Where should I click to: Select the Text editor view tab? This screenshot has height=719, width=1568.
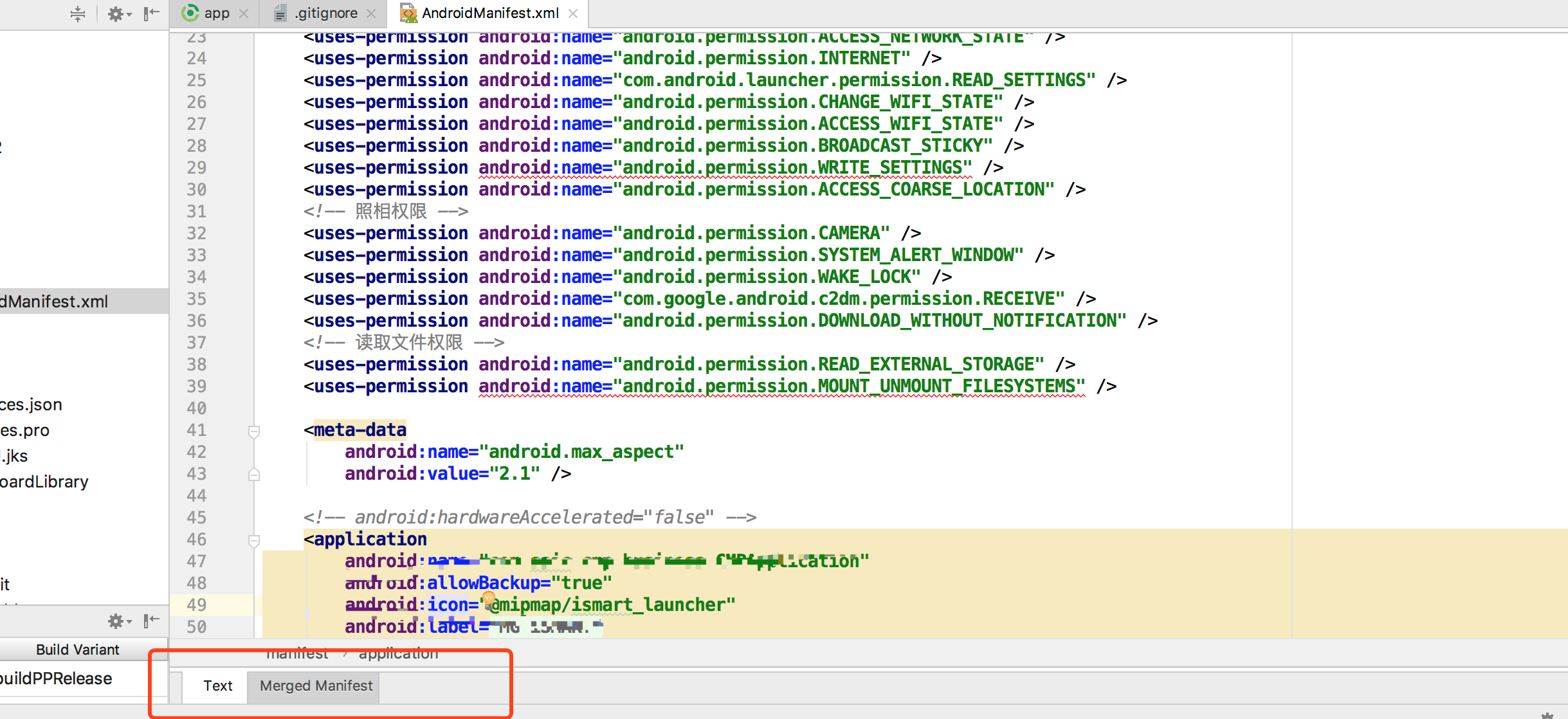click(x=217, y=686)
